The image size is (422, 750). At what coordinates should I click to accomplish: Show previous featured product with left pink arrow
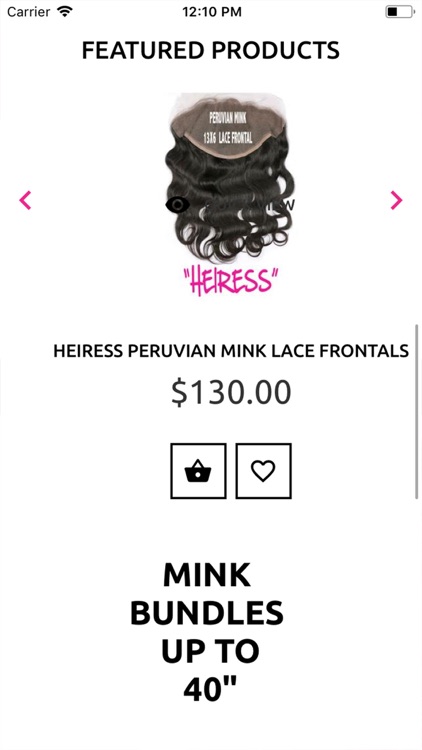pos(25,200)
